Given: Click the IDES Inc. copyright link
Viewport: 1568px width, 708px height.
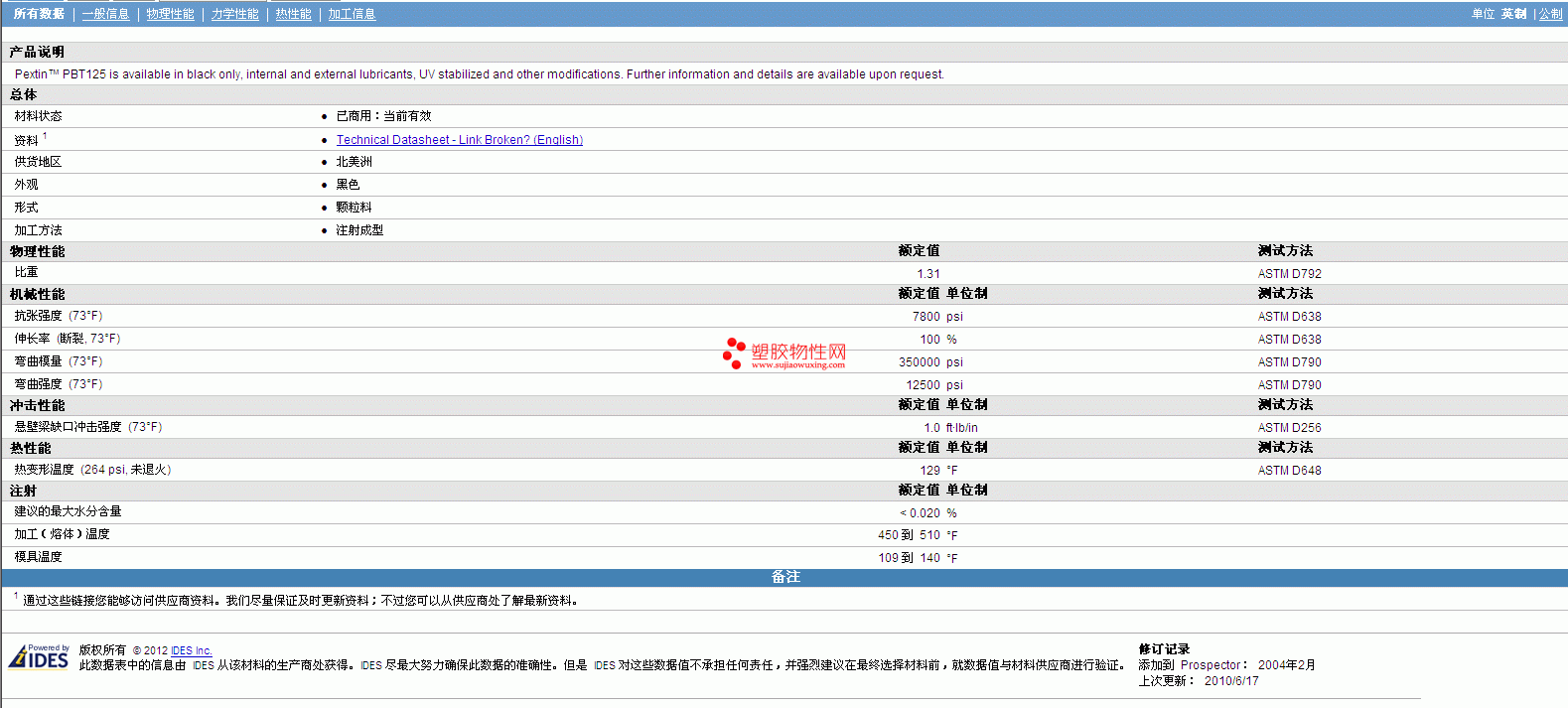Looking at the screenshot, I should [x=192, y=651].
